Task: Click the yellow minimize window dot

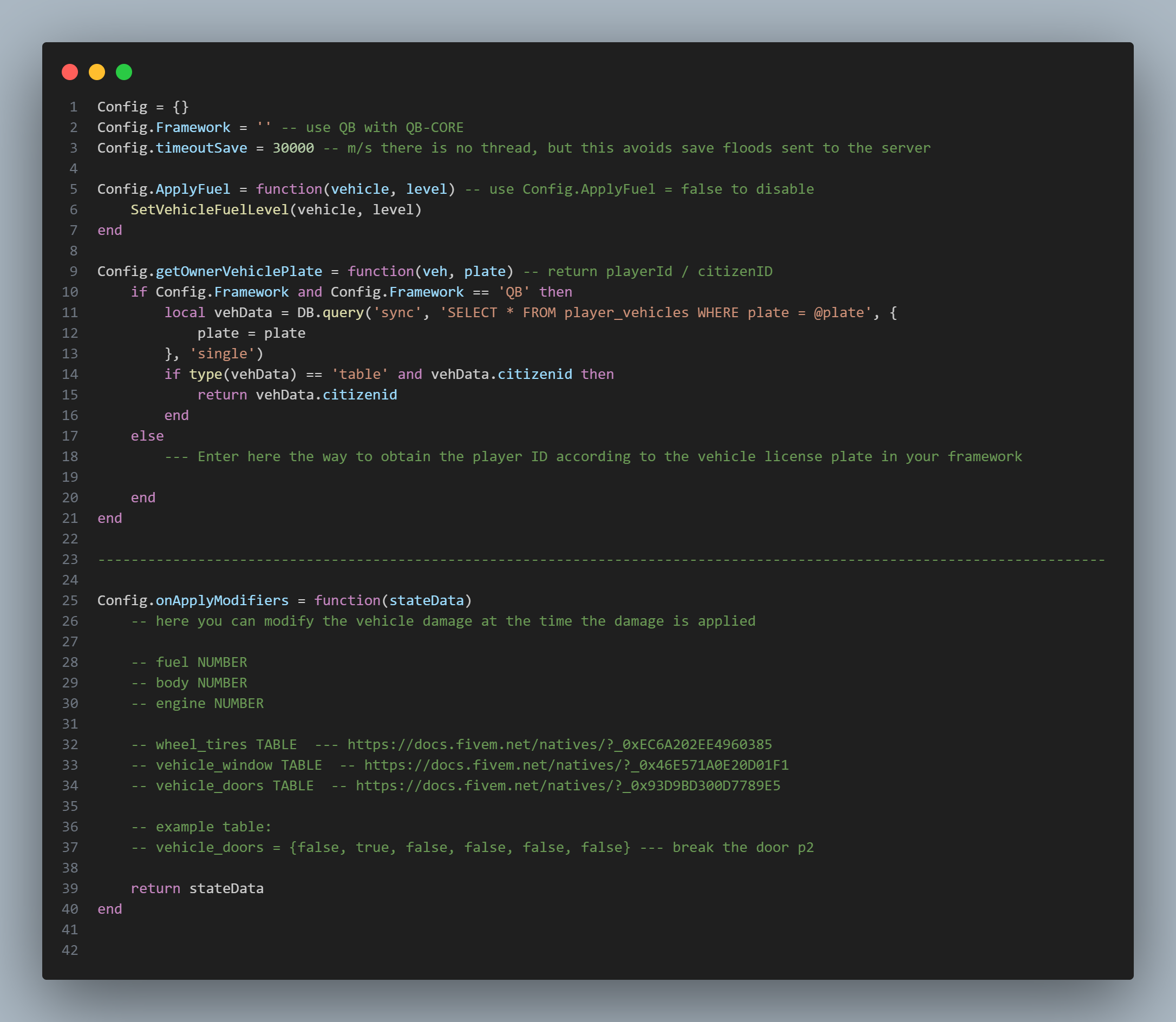Action: (97, 73)
